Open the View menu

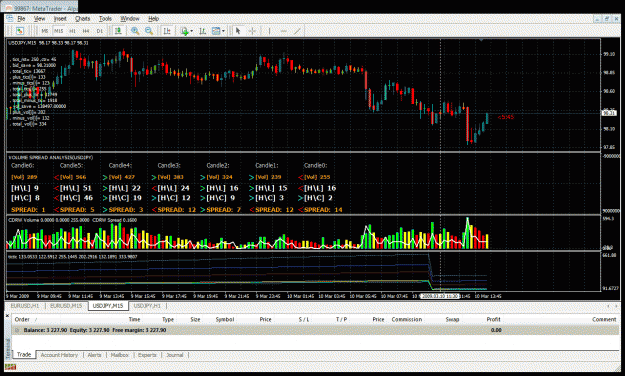(x=39, y=19)
